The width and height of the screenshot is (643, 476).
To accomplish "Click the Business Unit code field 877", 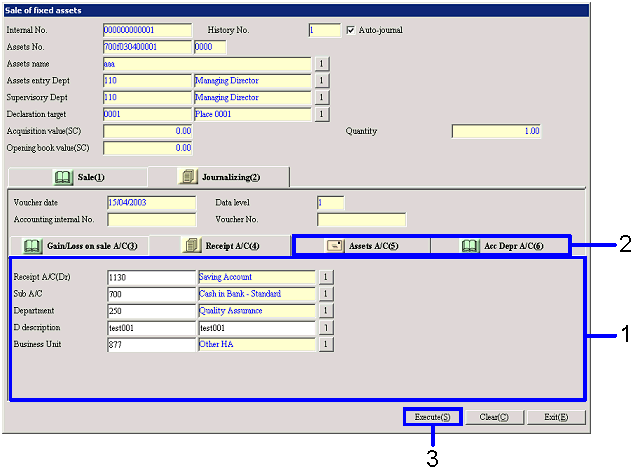I will 152,344.
